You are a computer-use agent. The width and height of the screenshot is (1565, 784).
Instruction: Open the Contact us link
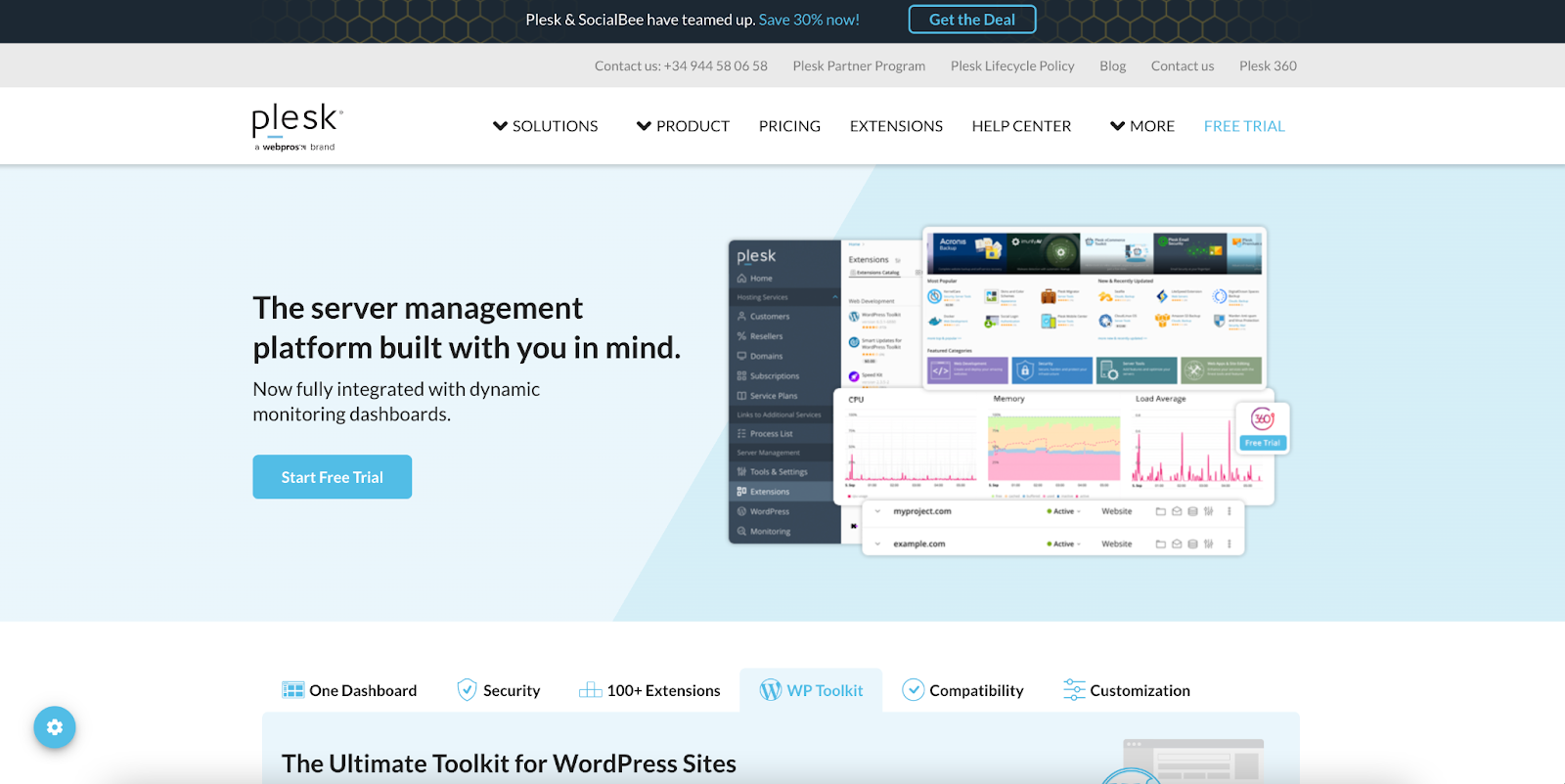[1183, 65]
